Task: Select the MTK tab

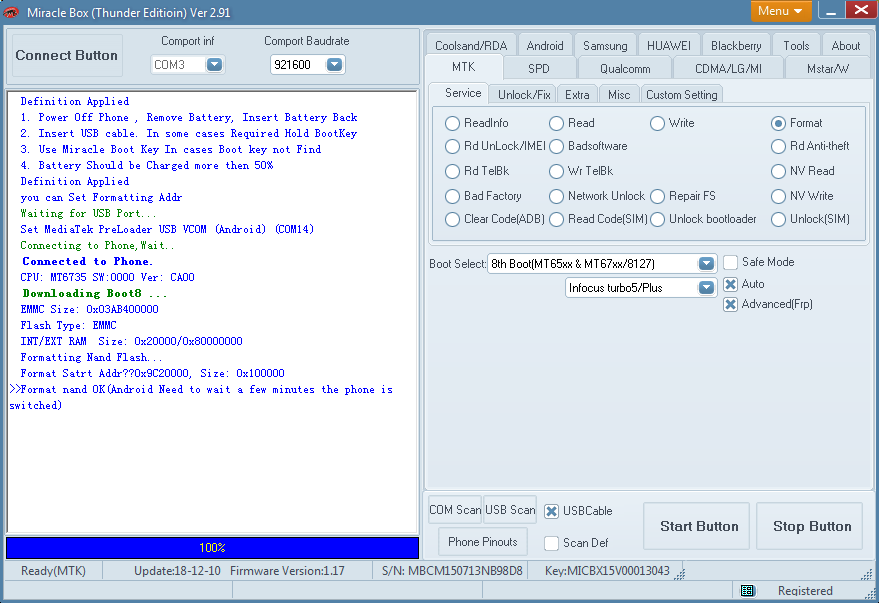Action: pos(464,67)
